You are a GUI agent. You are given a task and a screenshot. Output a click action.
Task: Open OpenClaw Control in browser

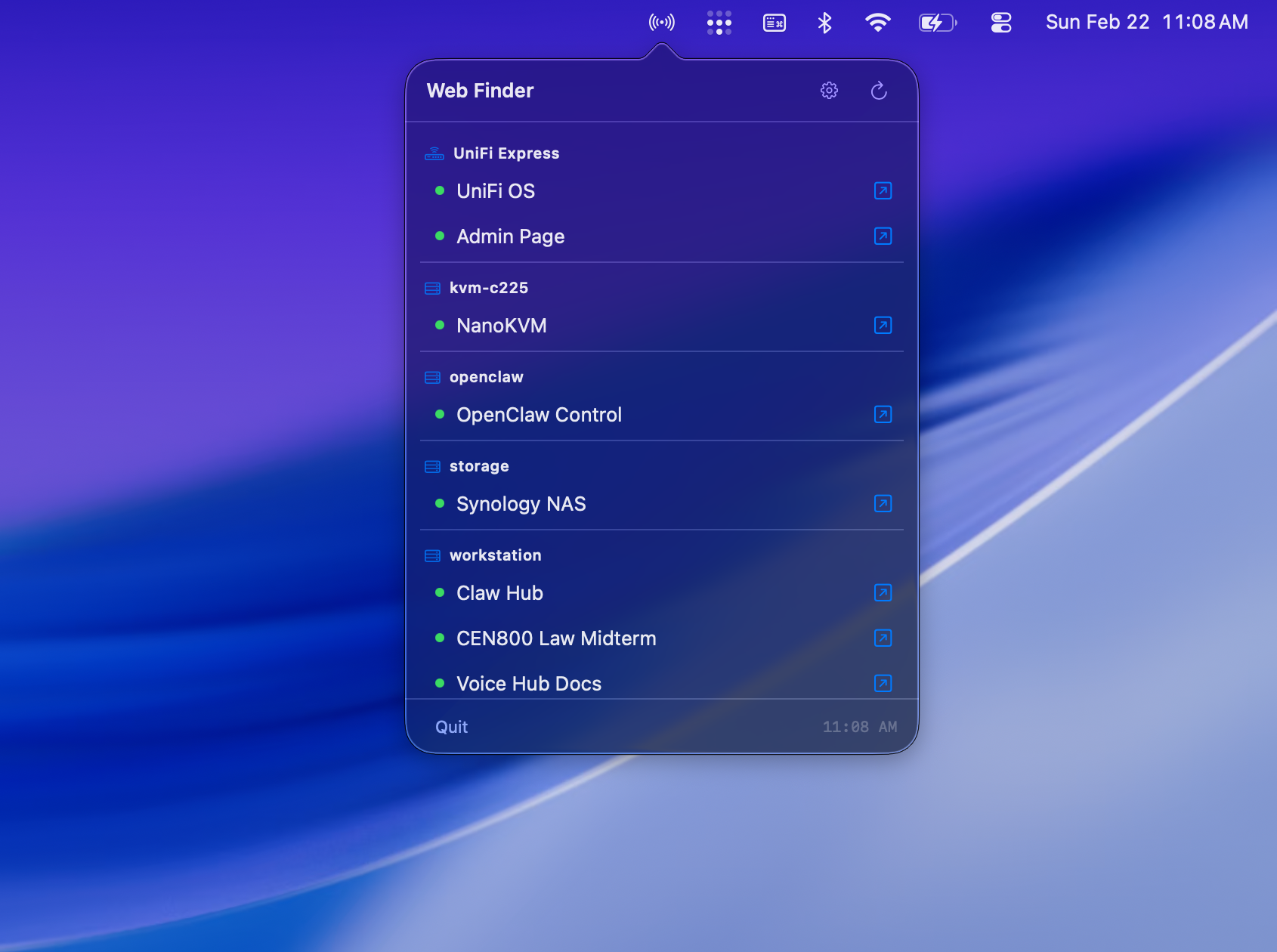pos(882,414)
